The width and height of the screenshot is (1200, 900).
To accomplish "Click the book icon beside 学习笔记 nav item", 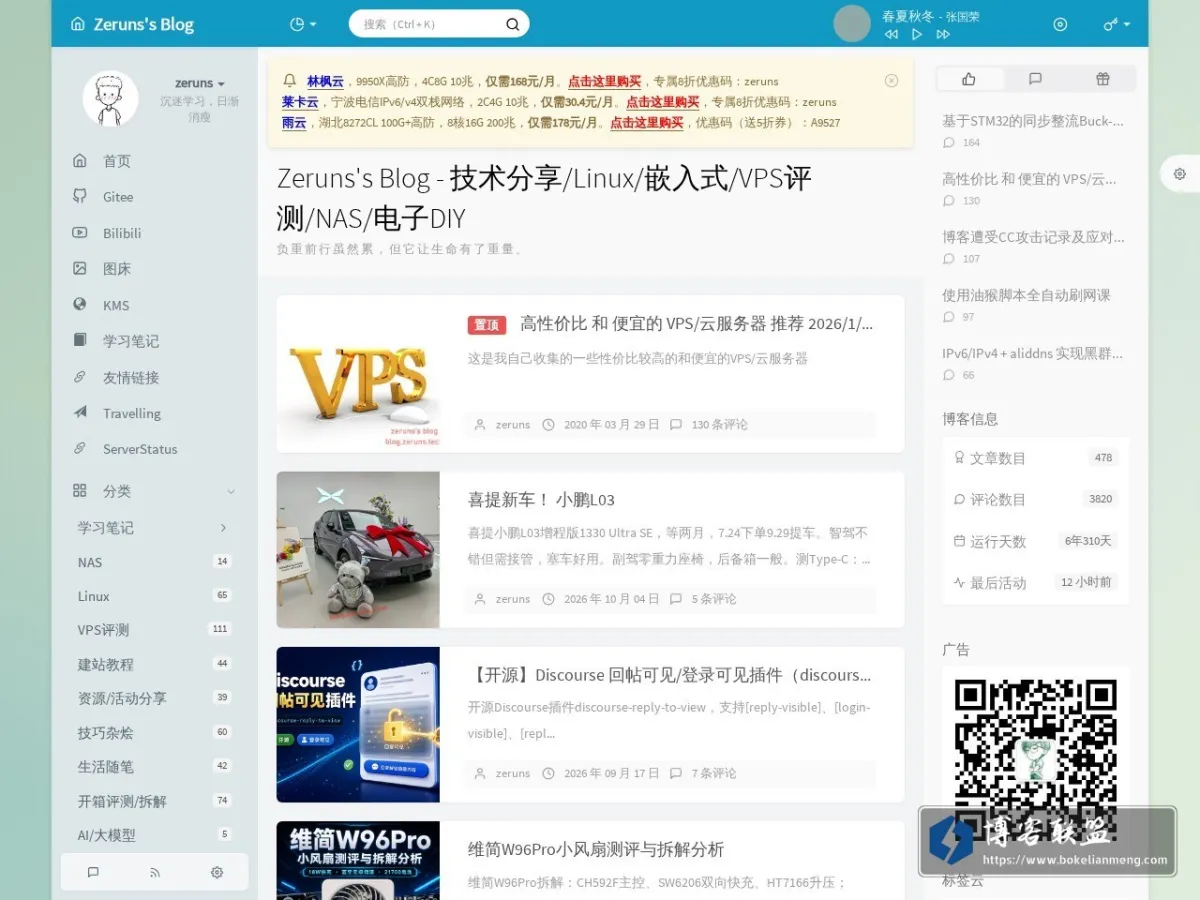I will pos(80,340).
